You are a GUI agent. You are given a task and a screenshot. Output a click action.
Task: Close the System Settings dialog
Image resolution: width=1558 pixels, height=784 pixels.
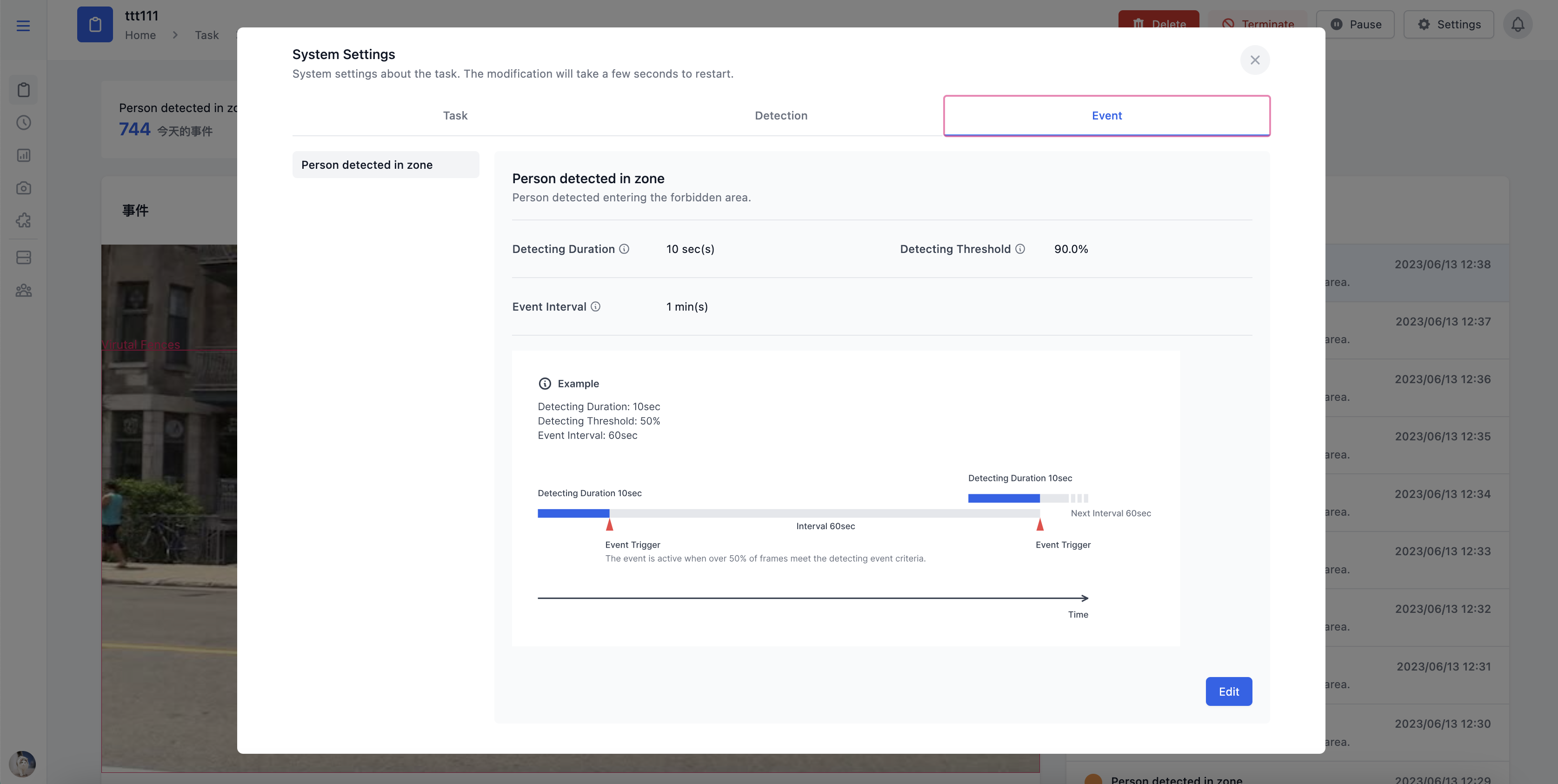coord(1254,60)
